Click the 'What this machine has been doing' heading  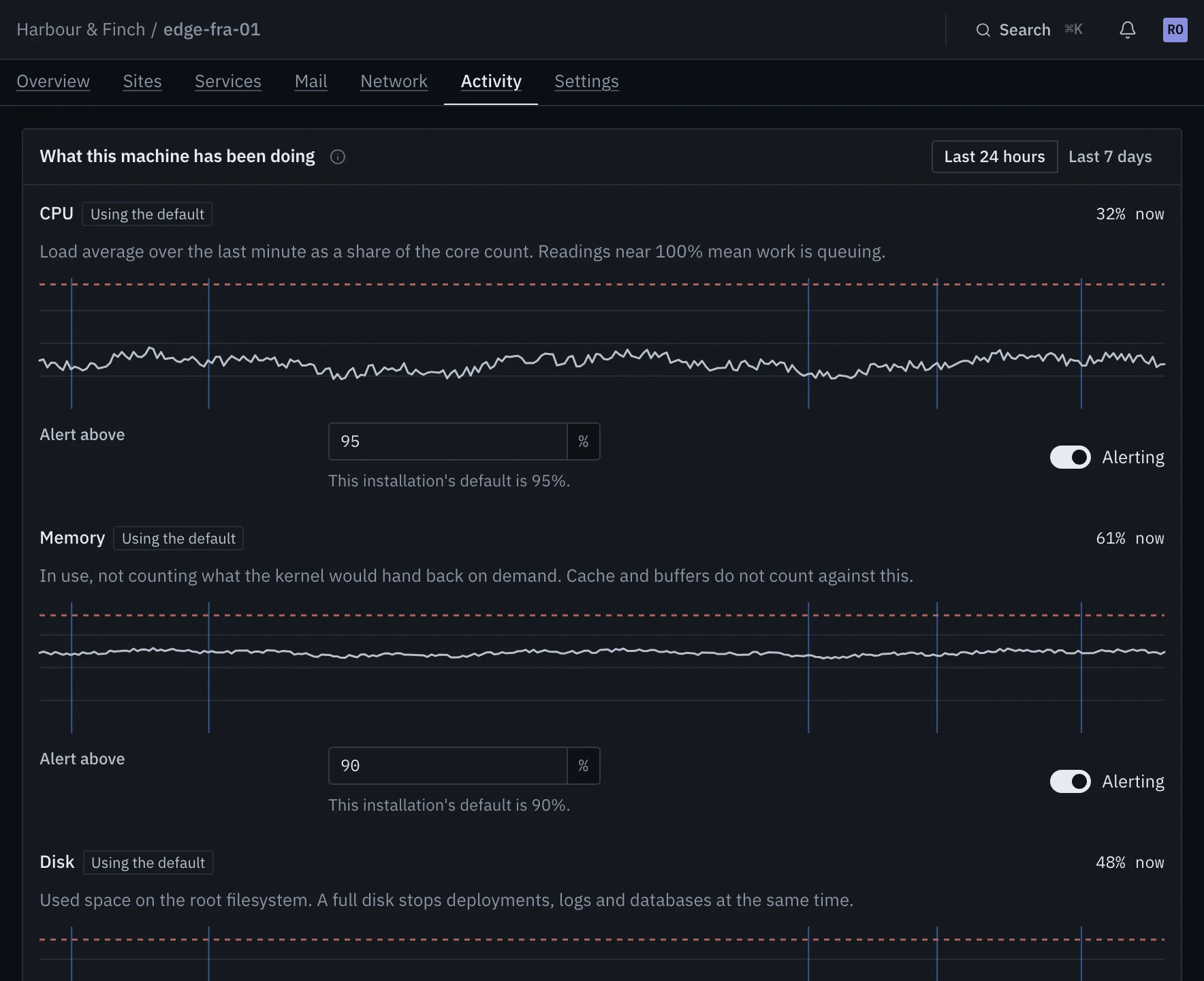(x=177, y=156)
